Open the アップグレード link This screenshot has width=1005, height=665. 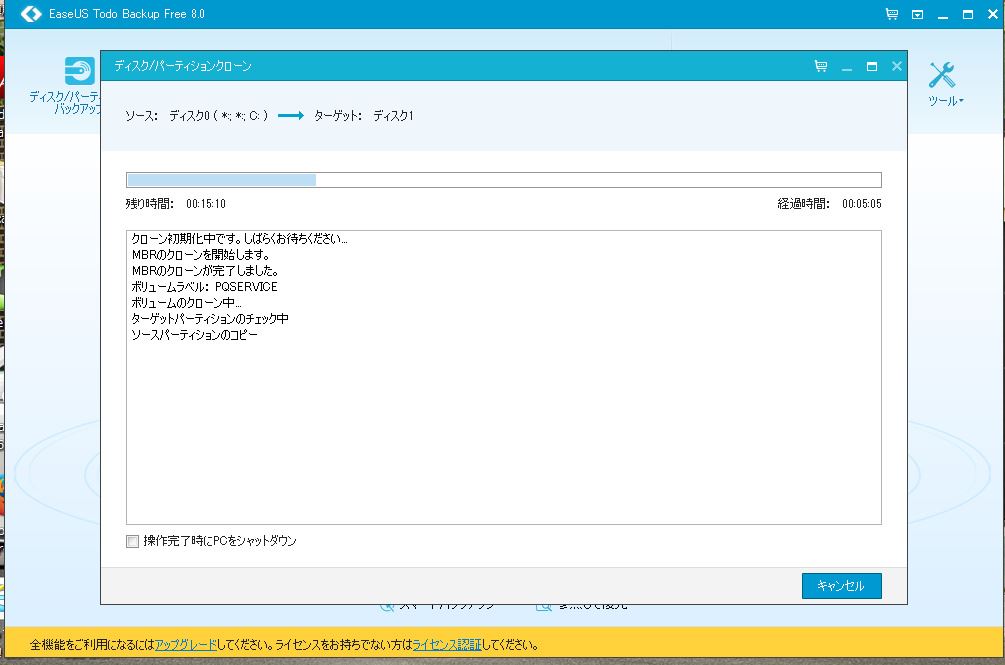[x=186, y=644]
